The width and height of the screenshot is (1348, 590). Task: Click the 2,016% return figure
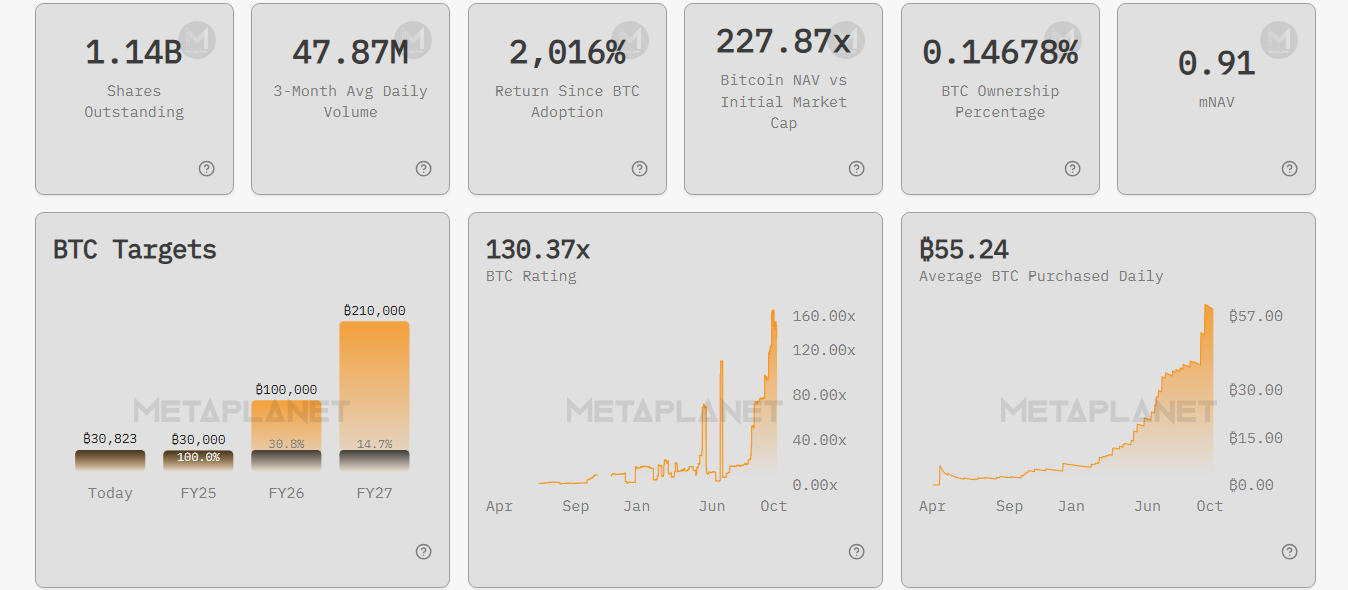[x=567, y=52]
